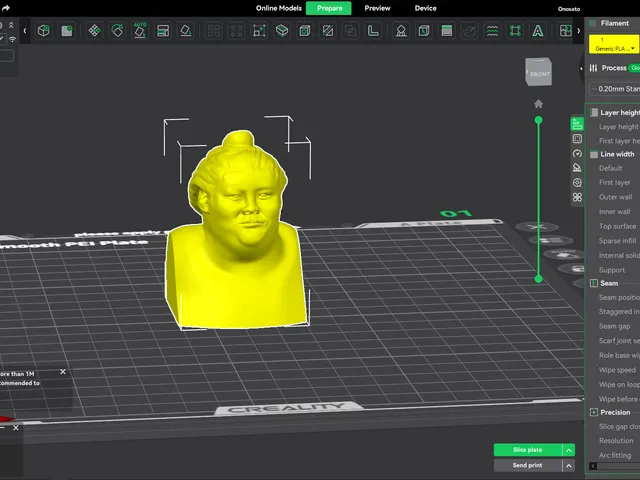Viewport: 640px width, 480px height.
Task: Close the notification with the X near 'more than 1M'
Action: pos(62,372)
